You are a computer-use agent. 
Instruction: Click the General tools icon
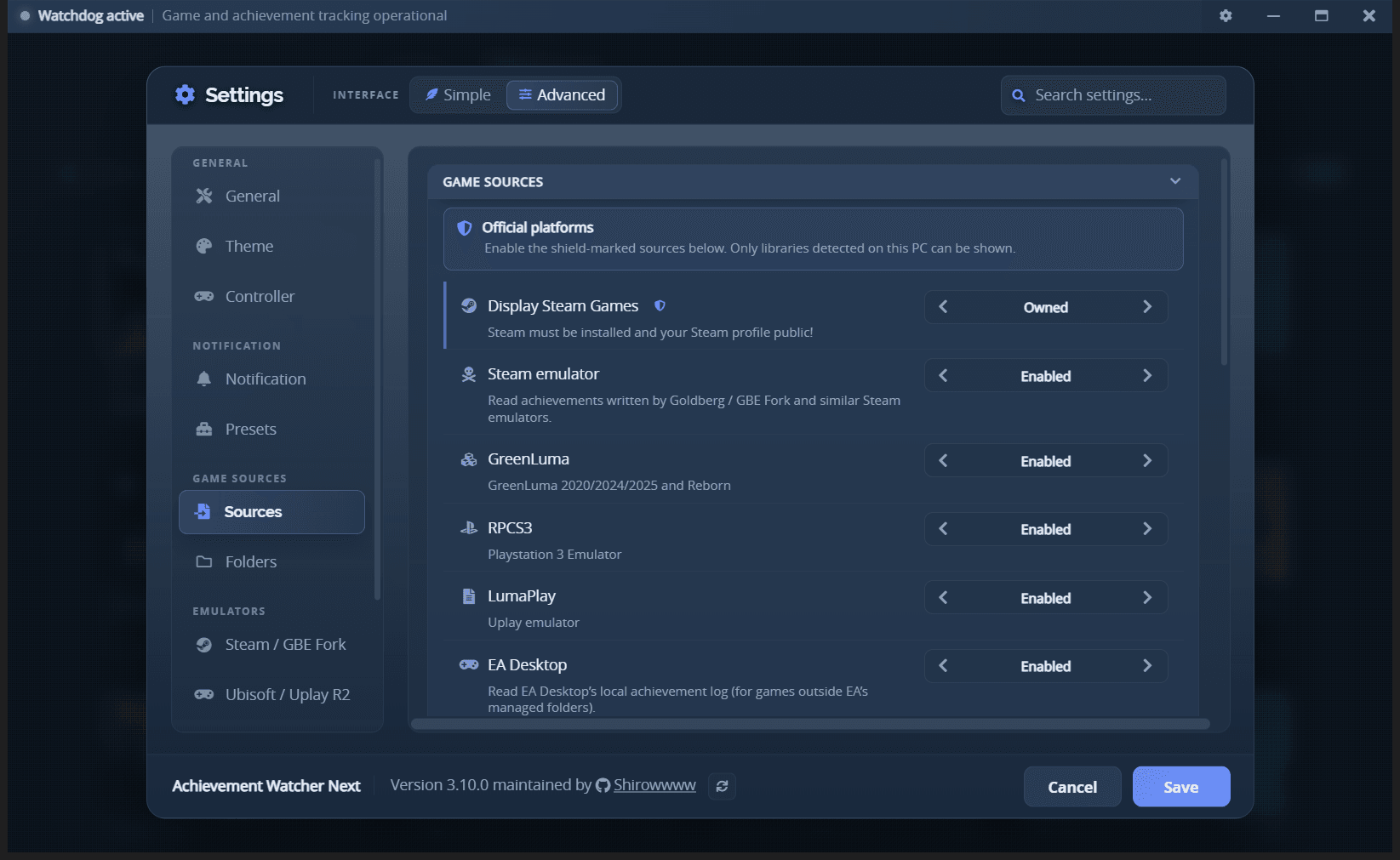pos(203,196)
